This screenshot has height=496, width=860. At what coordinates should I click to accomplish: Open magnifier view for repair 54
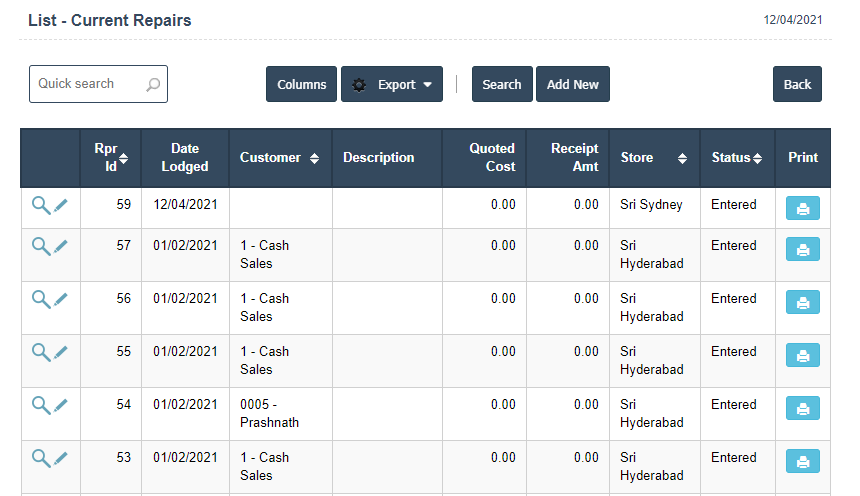[40, 405]
